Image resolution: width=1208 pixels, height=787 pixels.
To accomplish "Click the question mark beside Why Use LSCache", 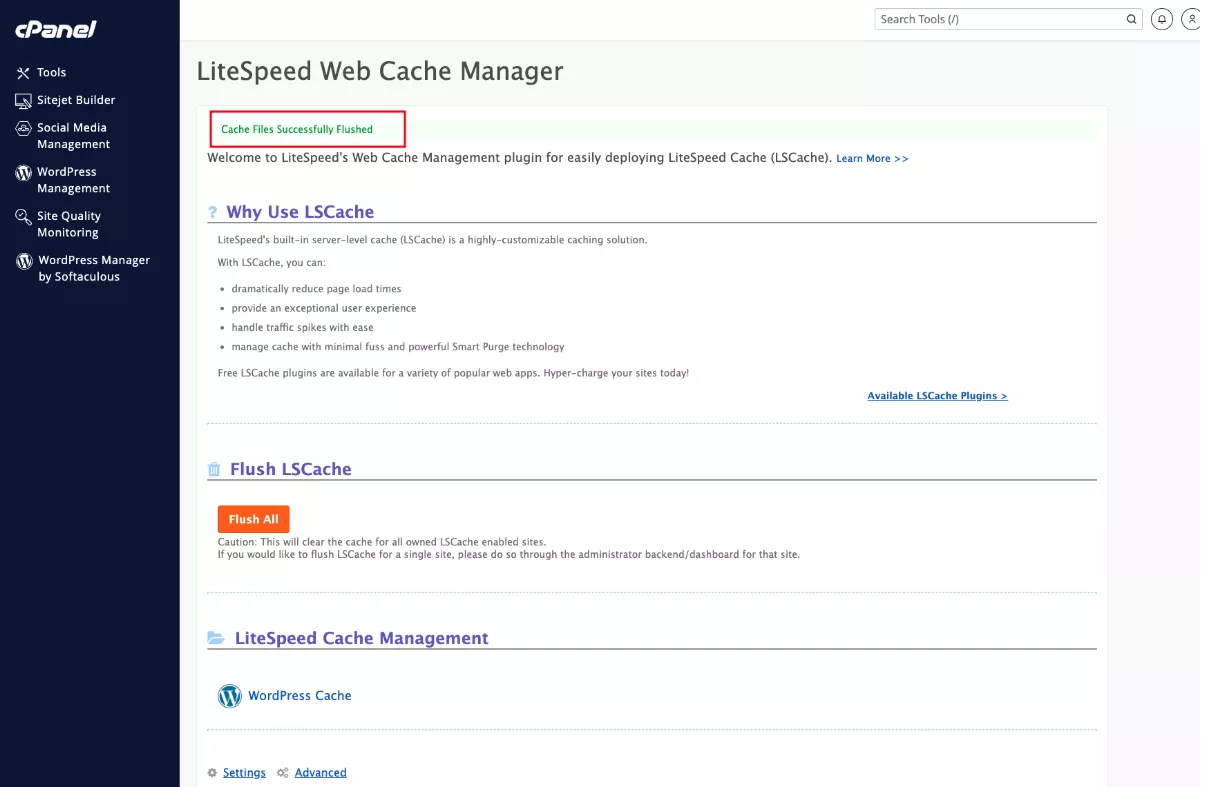I will (212, 211).
